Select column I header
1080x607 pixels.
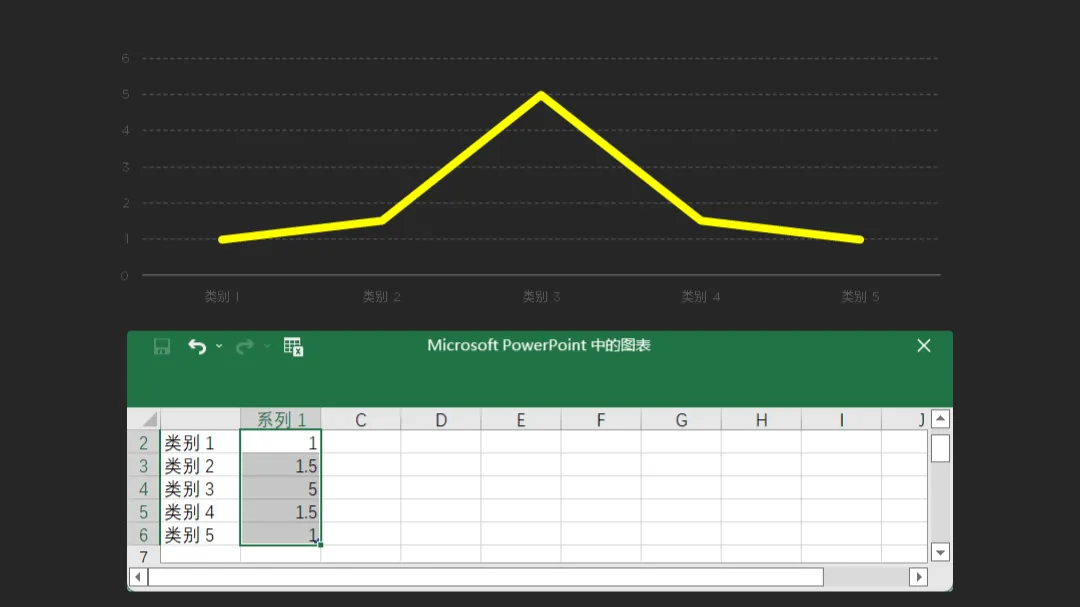point(841,419)
